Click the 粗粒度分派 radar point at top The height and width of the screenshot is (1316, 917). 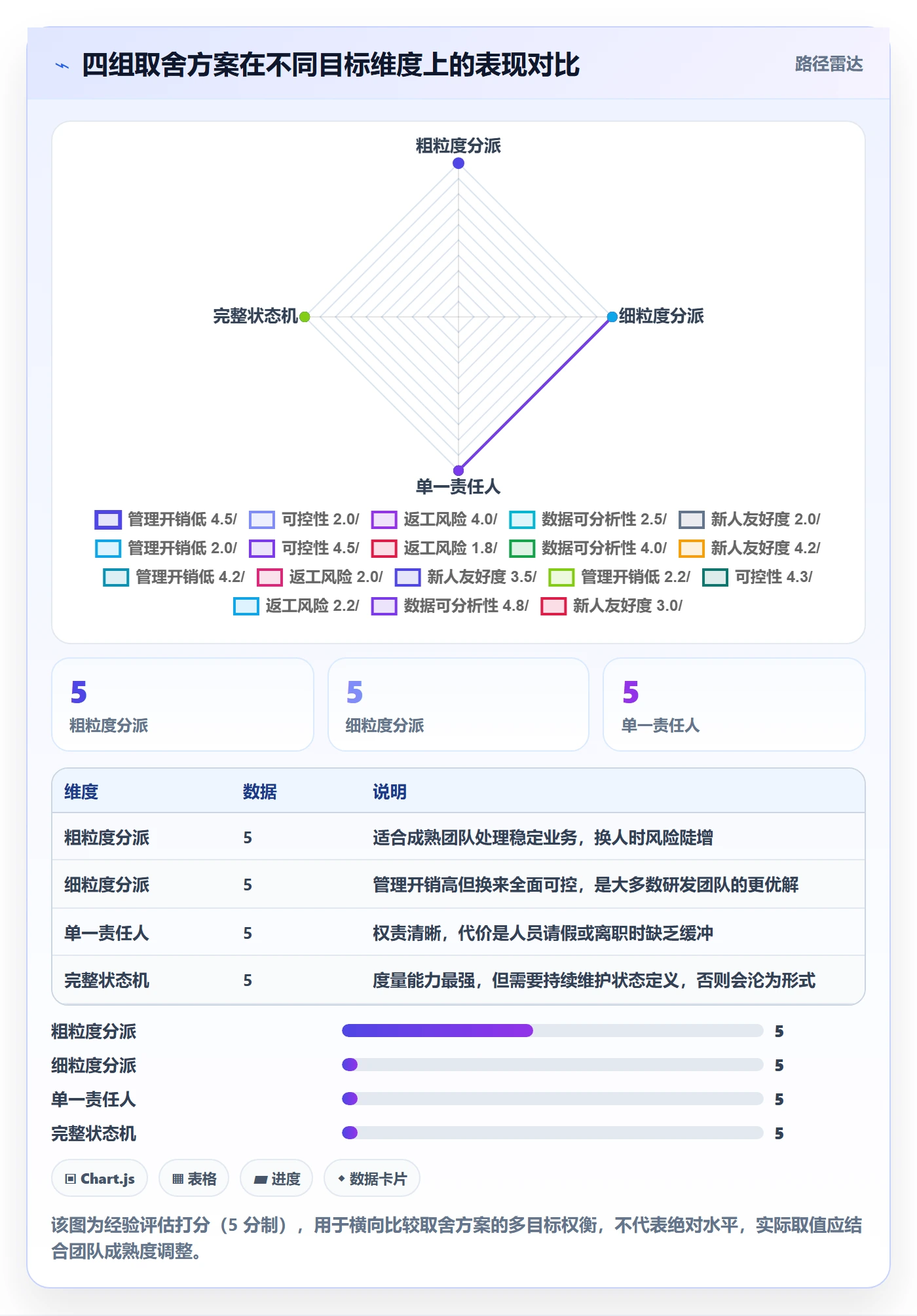click(x=458, y=163)
